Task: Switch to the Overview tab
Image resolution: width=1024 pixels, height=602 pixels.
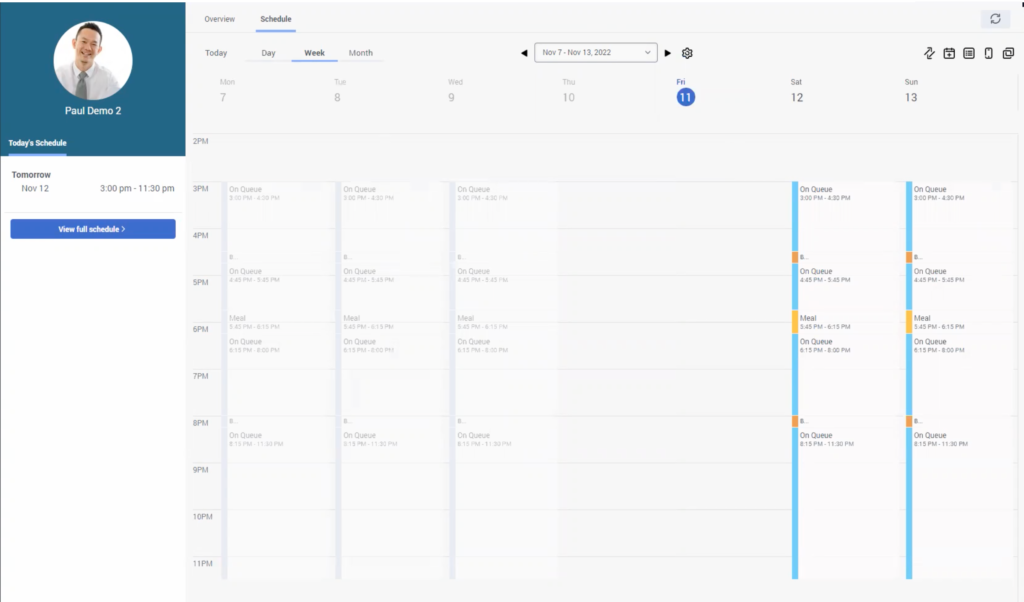Action: (x=219, y=19)
